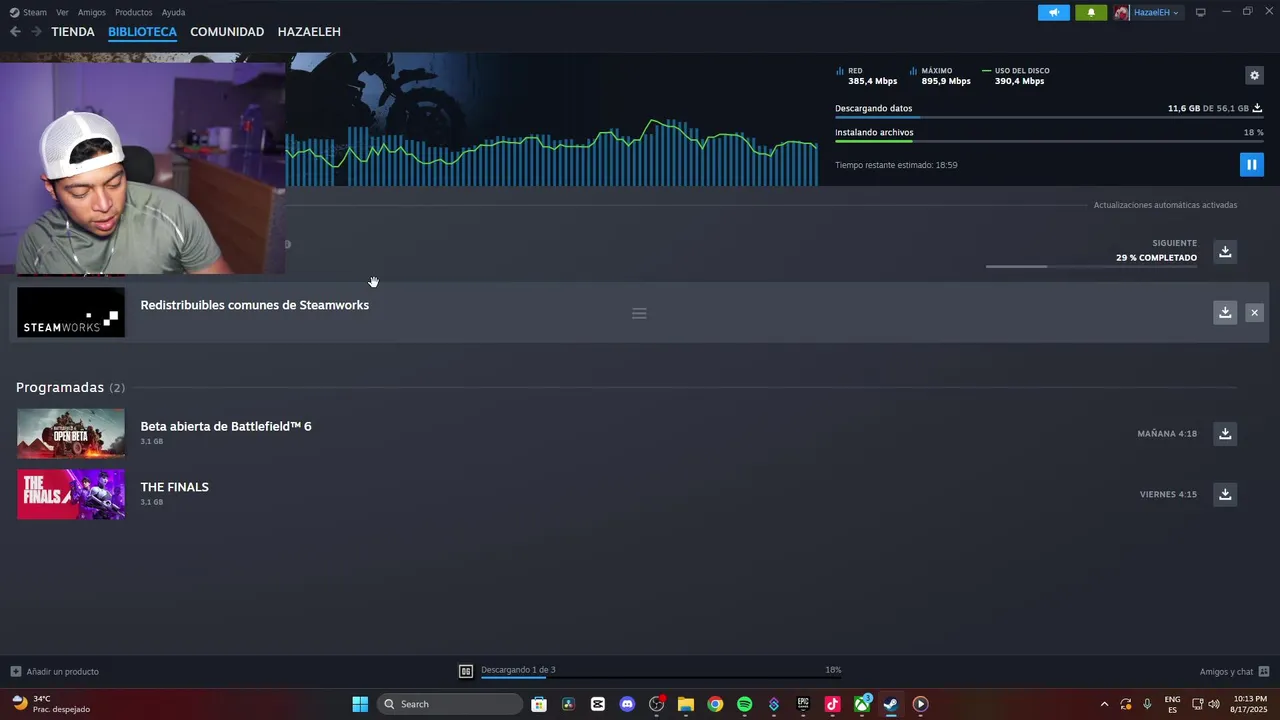
Task: Open THE FINALS title link
Action: (174, 487)
